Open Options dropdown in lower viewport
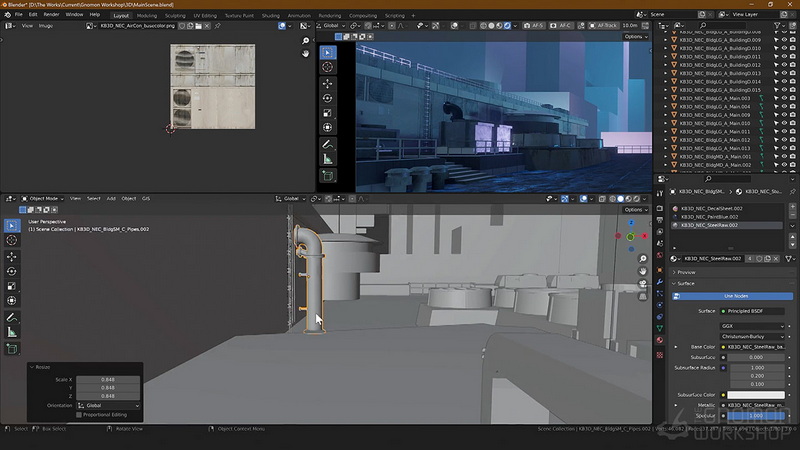Image resolution: width=800 pixels, height=450 pixels. (636, 210)
